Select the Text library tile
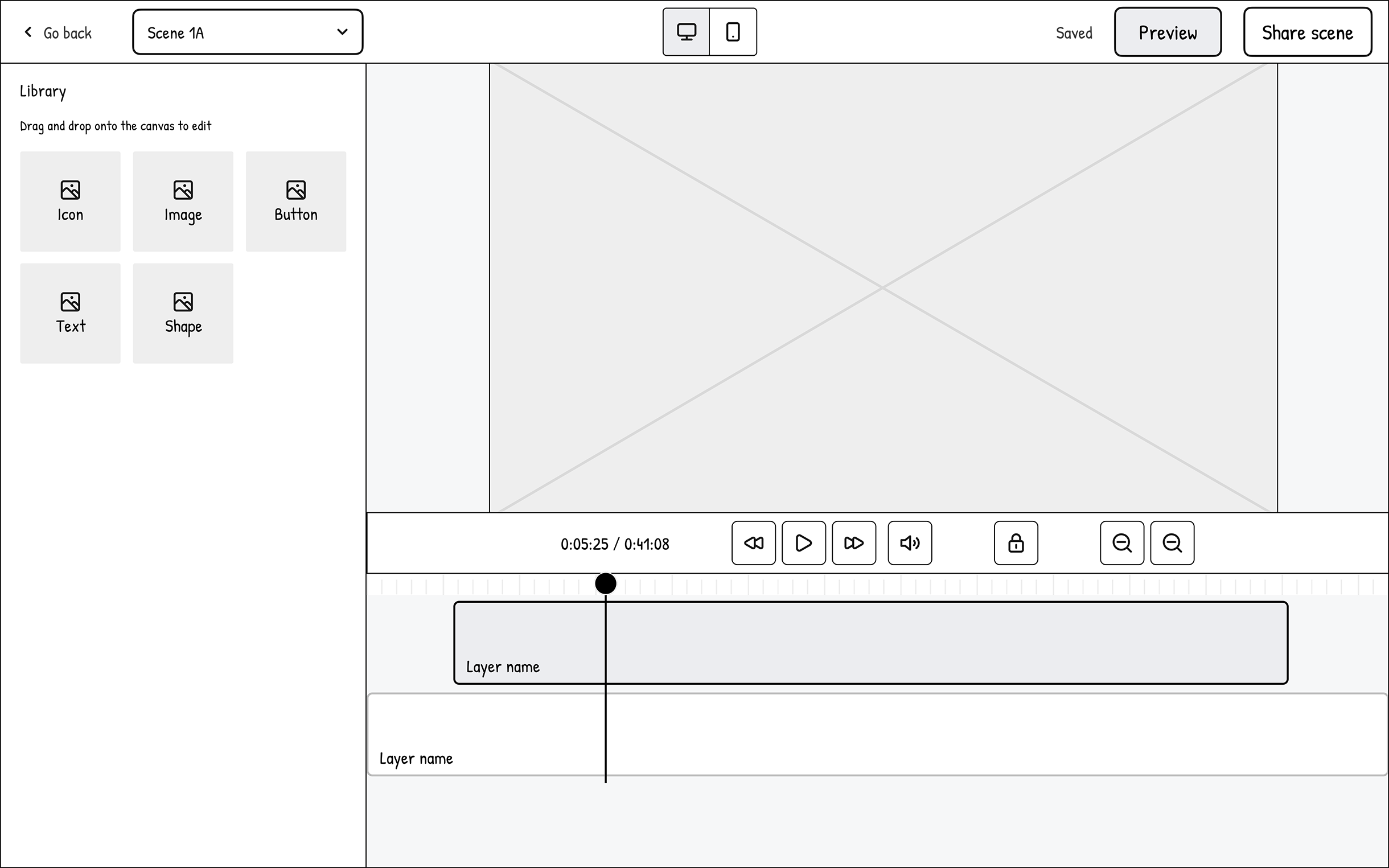This screenshot has height=868, width=1389. [71, 314]
